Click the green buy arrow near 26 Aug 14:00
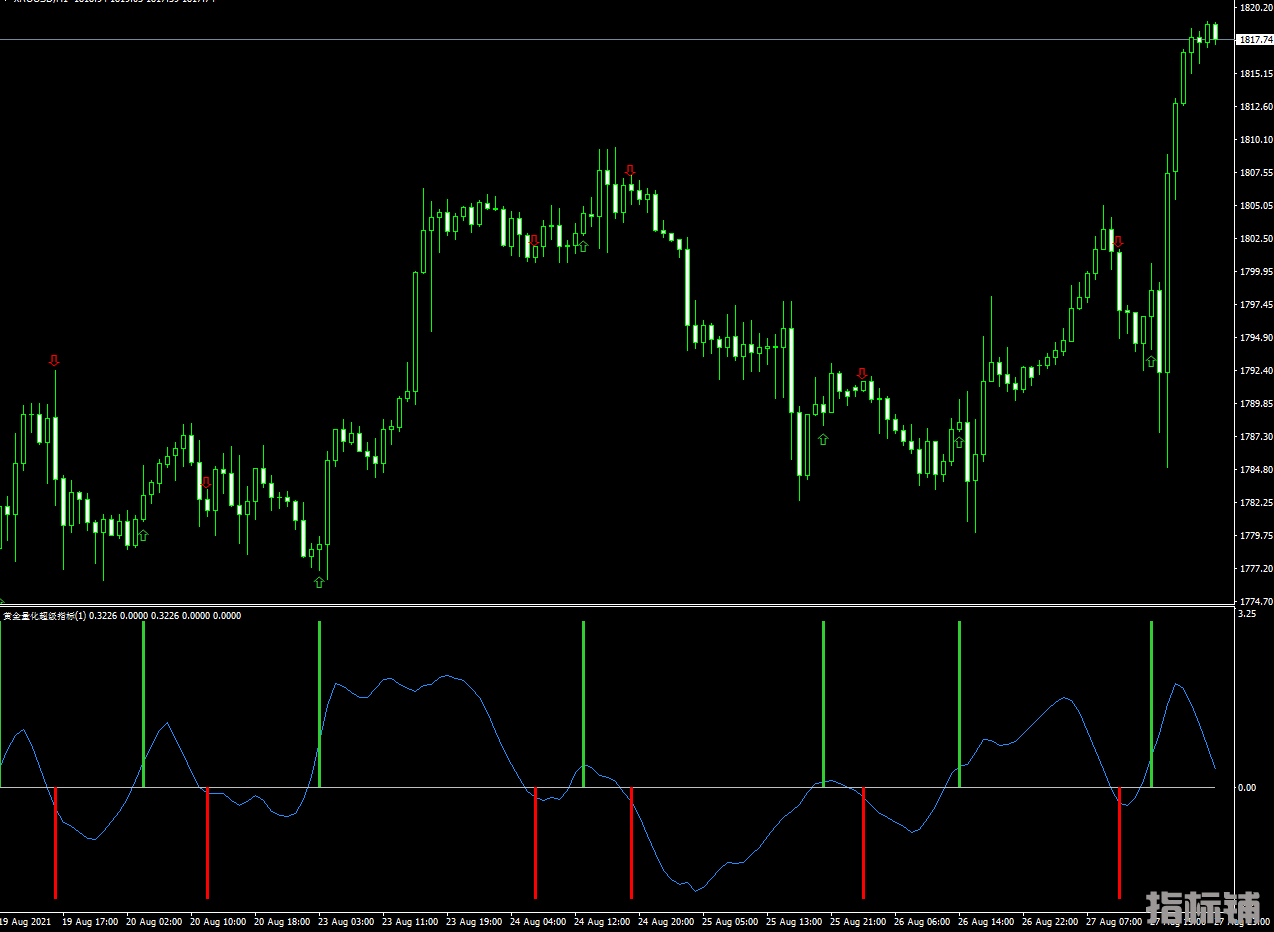1274x932 pixels. coord(959,442)
